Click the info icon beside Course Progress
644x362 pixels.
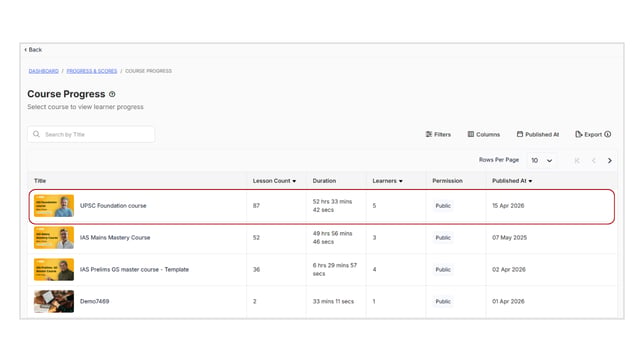[x=112, y=94]
